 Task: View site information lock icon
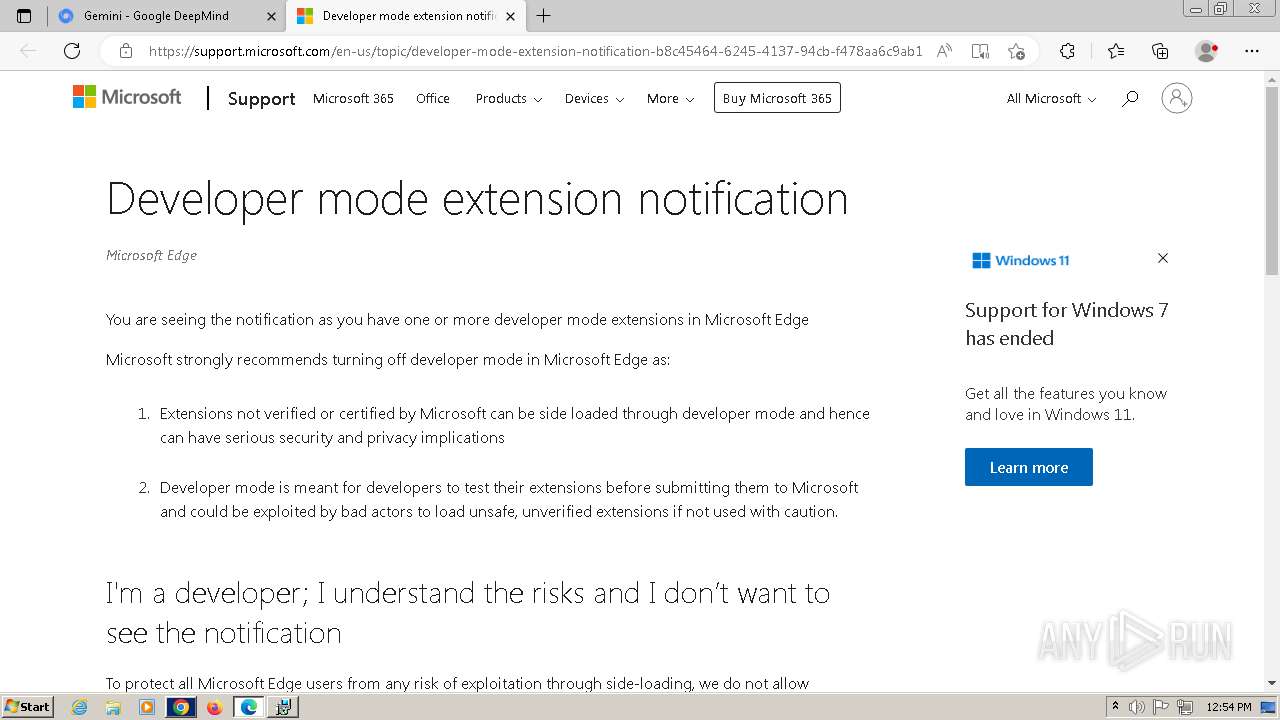point(126,51)
